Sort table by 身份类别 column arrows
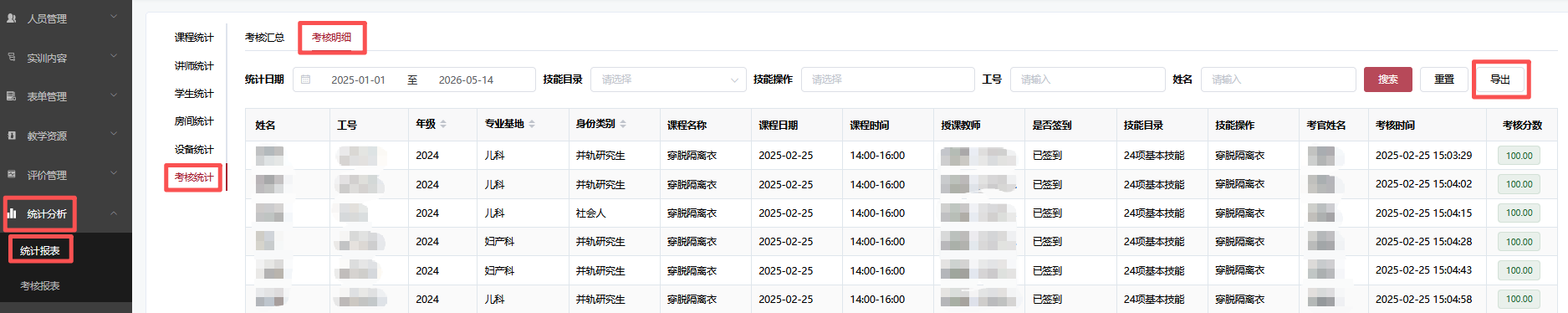1568x313 pixels. coord(623,124)
